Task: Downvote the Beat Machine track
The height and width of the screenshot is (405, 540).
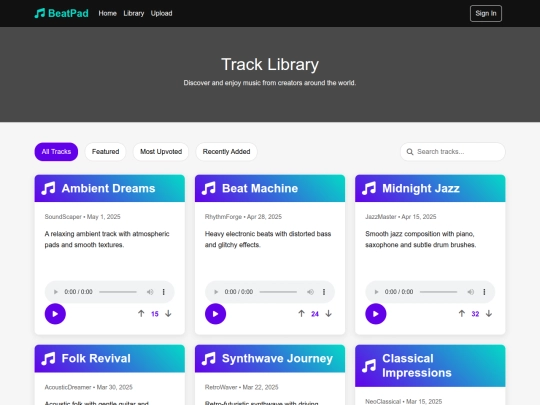Action: 329,313
